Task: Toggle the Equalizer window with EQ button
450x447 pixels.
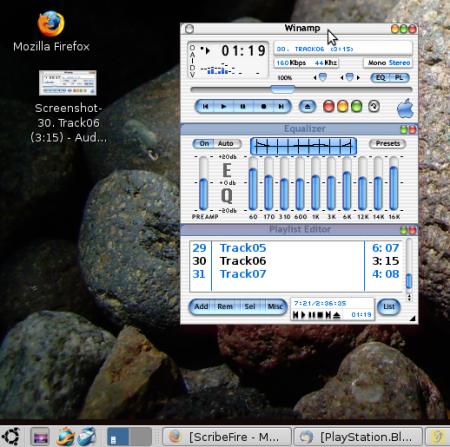Action: [381, 78]
